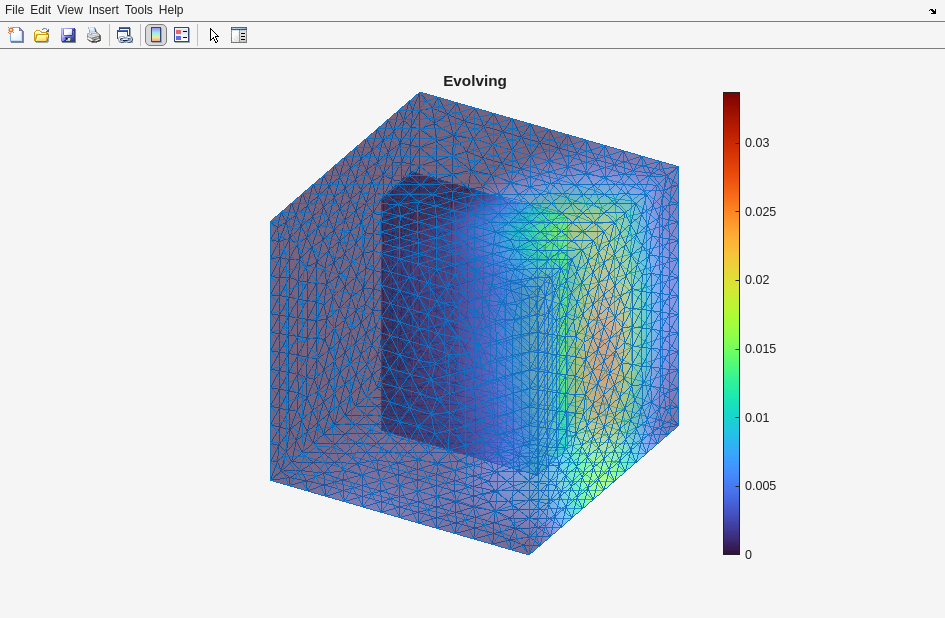Click the dock figure arrow in top-right corner
Screen dimensions: 945x618
(932, 11)
